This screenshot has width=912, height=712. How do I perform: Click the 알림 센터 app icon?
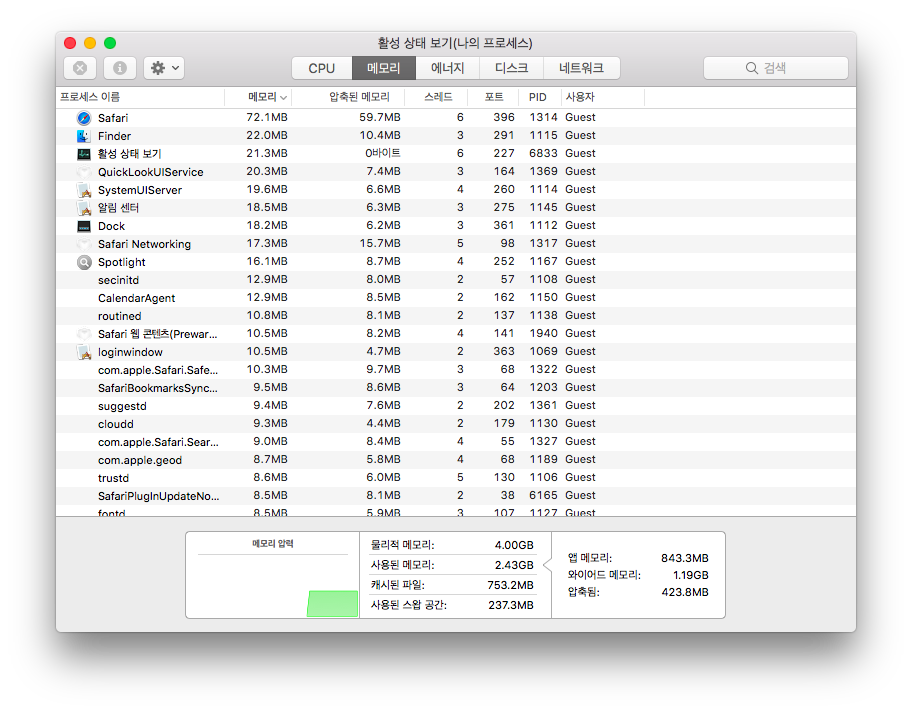(84, 208)
